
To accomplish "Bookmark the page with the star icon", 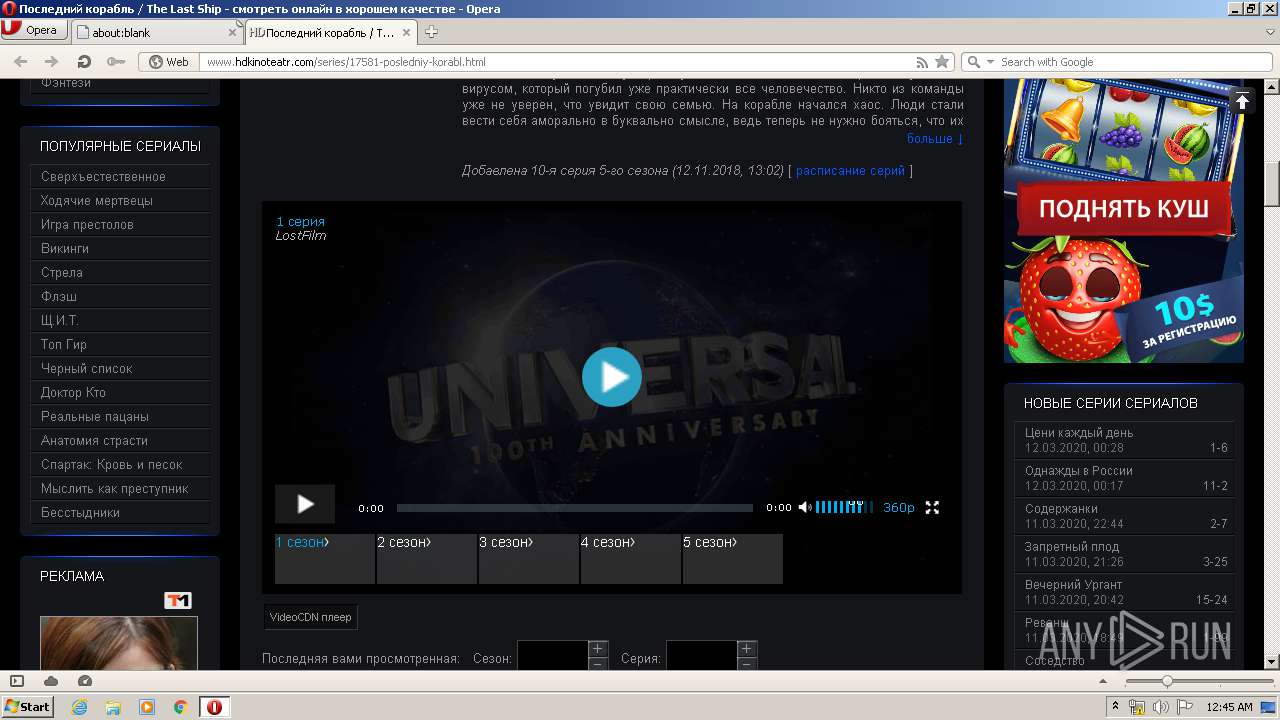I will click(x=942, y=62).
